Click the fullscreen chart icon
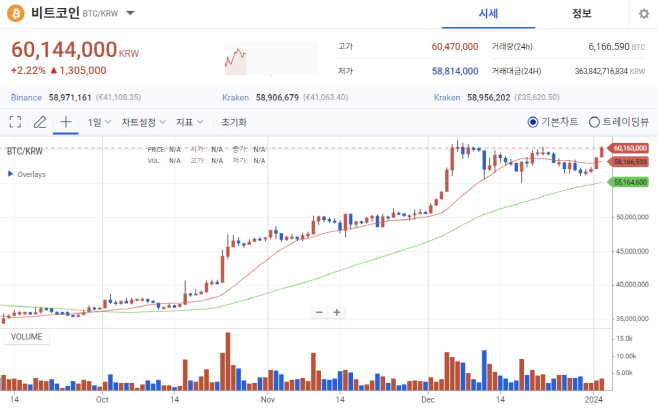The image size is (658, 408). (x=16, y=122)
